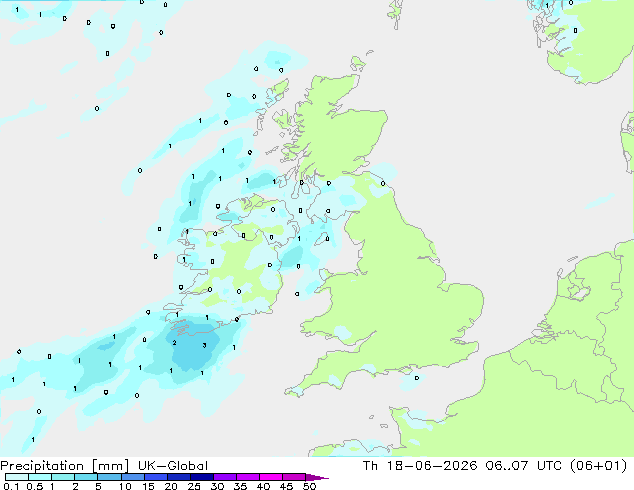Select the 5–10 mm legend swatch
This screenshot has height=490, width=634.
[109, 477]
